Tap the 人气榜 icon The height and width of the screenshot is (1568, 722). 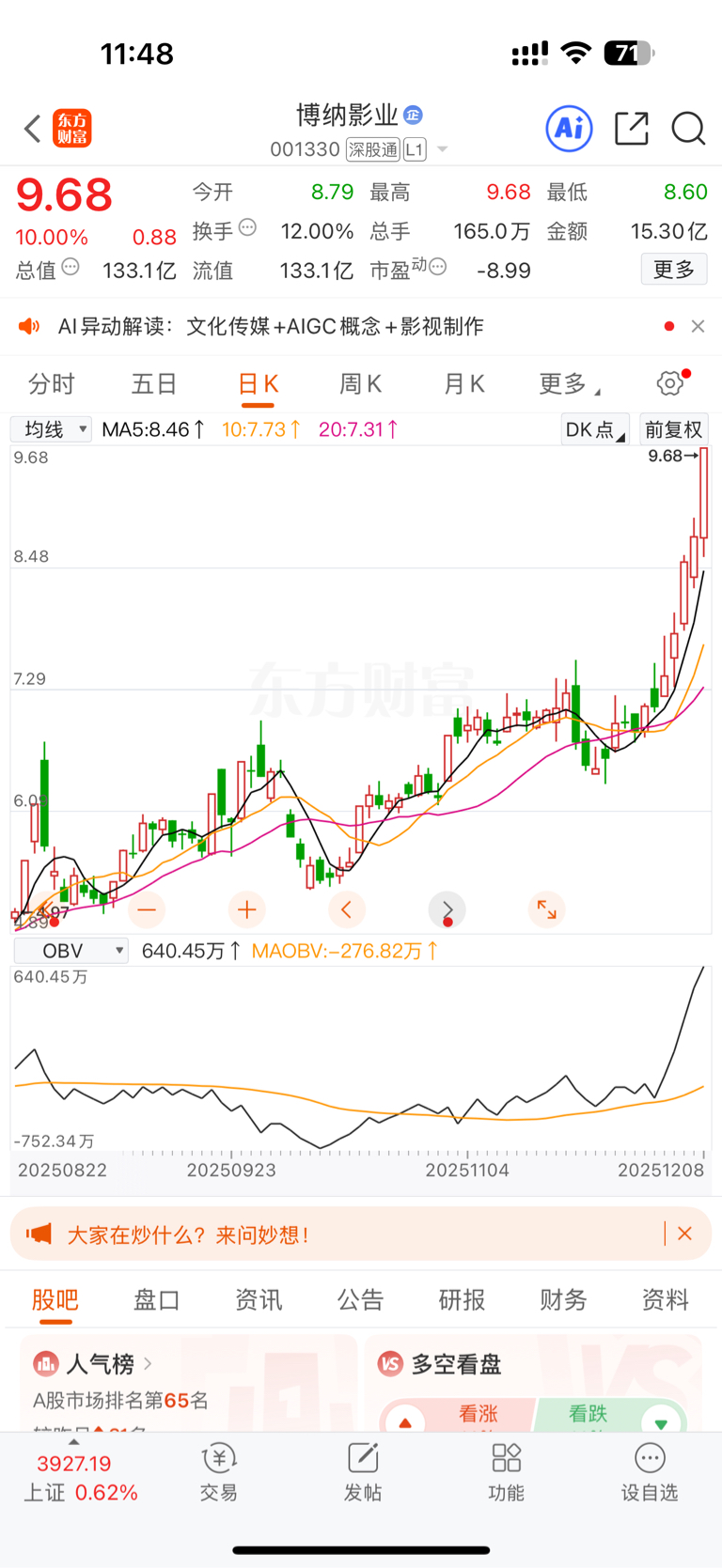click(45, 1363)
